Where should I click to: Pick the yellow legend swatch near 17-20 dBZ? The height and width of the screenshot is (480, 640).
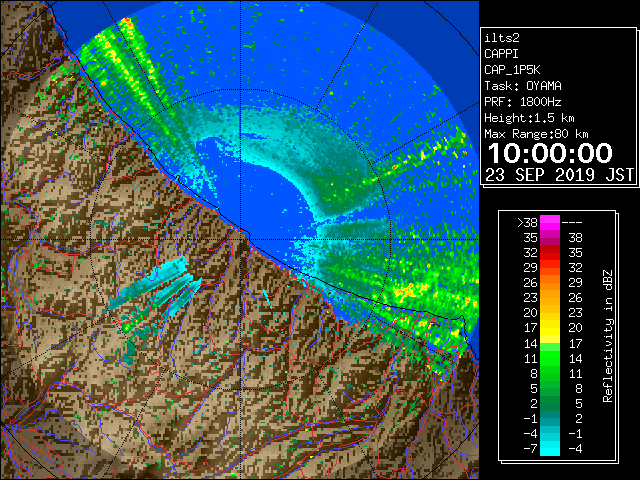coord(550,328)
